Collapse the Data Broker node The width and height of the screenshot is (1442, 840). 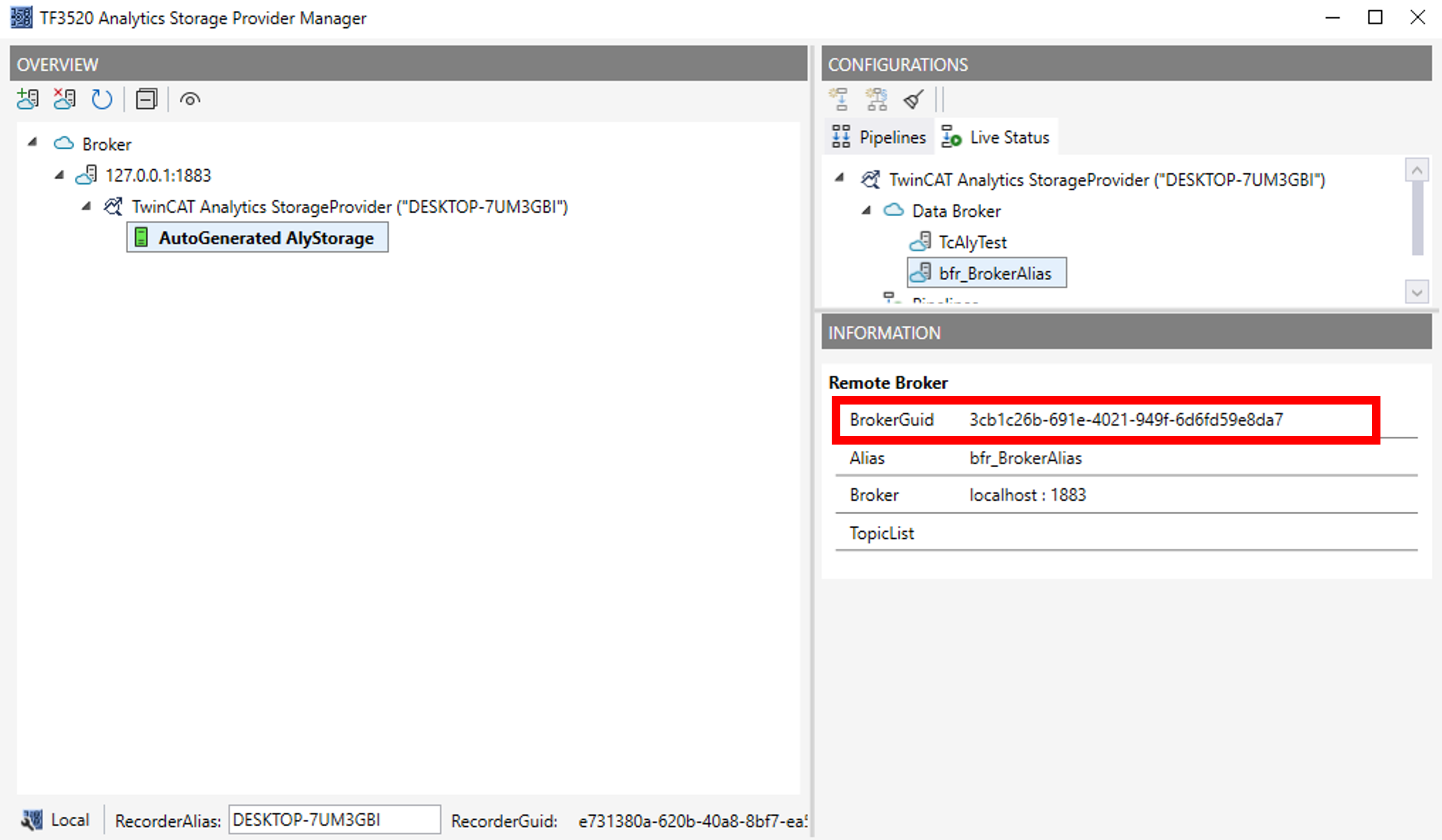click(866, 211)
